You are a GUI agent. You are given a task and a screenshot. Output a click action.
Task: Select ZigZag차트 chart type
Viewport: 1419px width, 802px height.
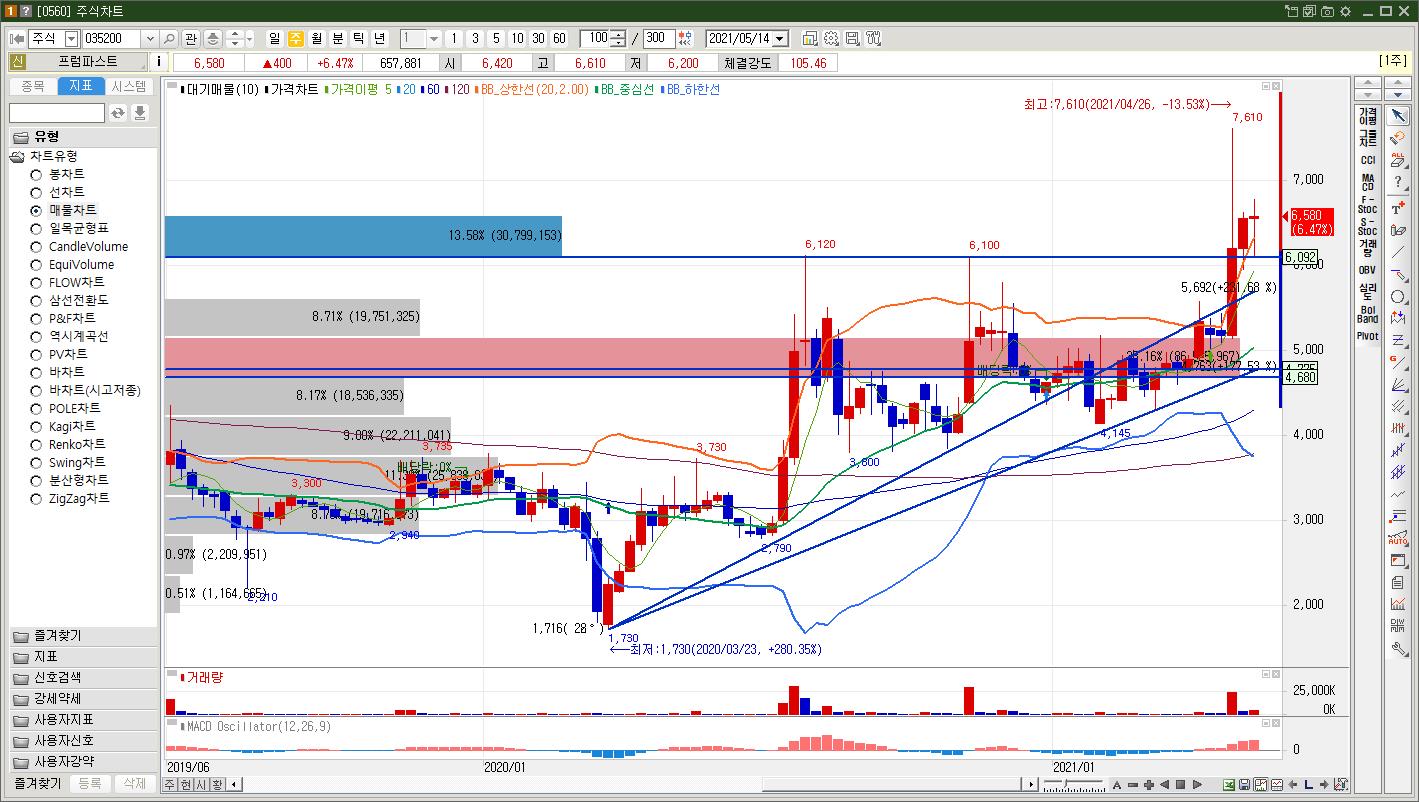pos(69,498)
